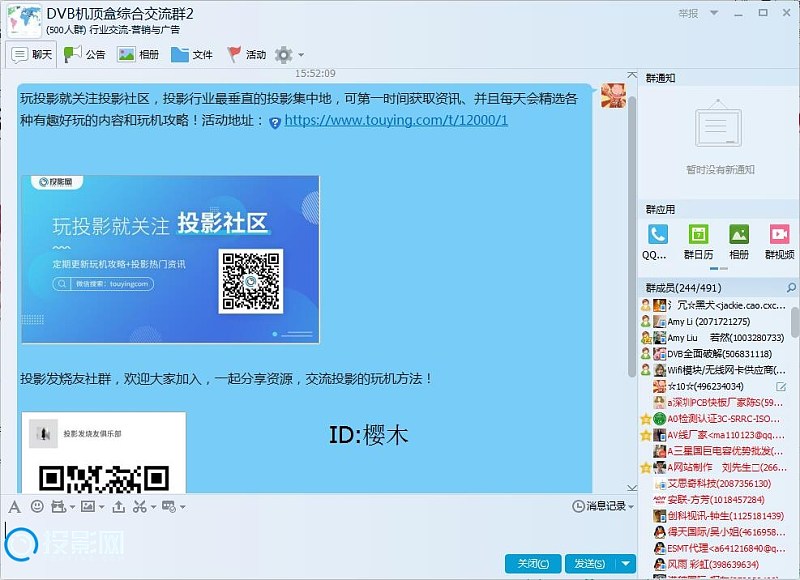
Task: Click the animated sticker toolbar icon
Action: click(x=58, y=506)
